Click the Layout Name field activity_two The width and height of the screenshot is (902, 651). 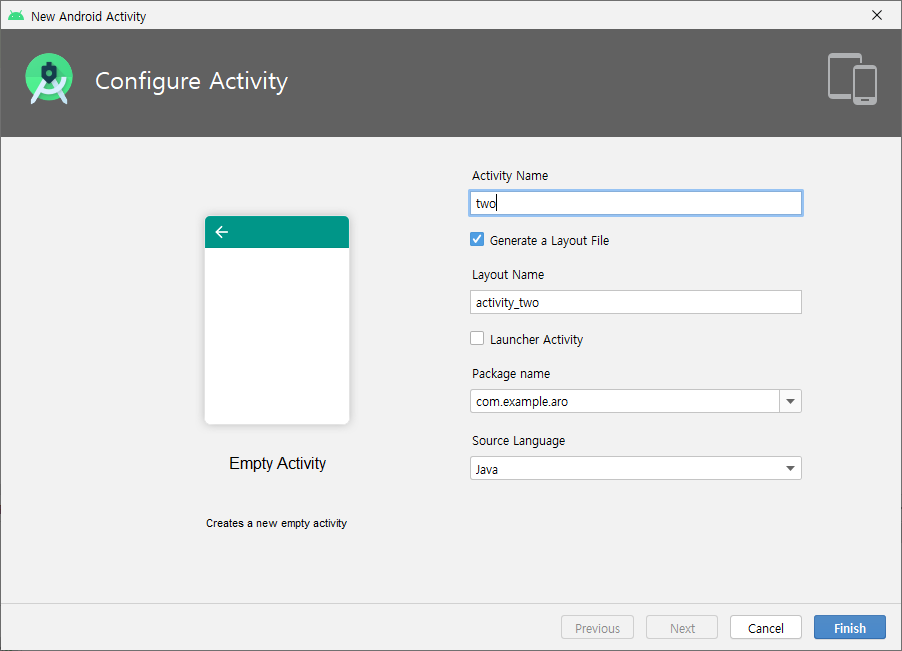tap(636, 302)
